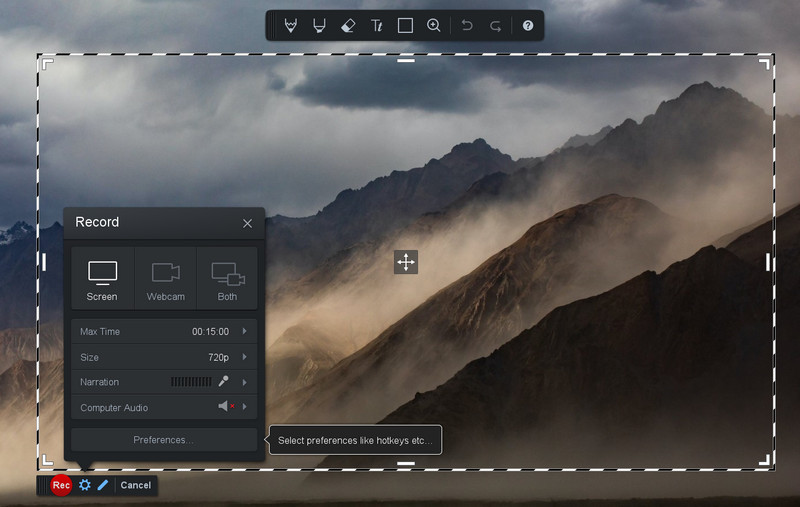Click the top-right corner resize handle
Screen dimensions: 800x507
764,64
